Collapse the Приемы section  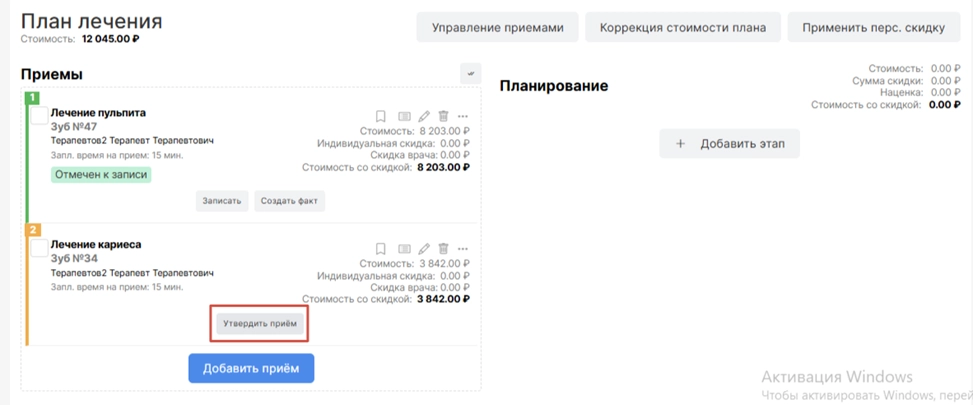(470, 73)
